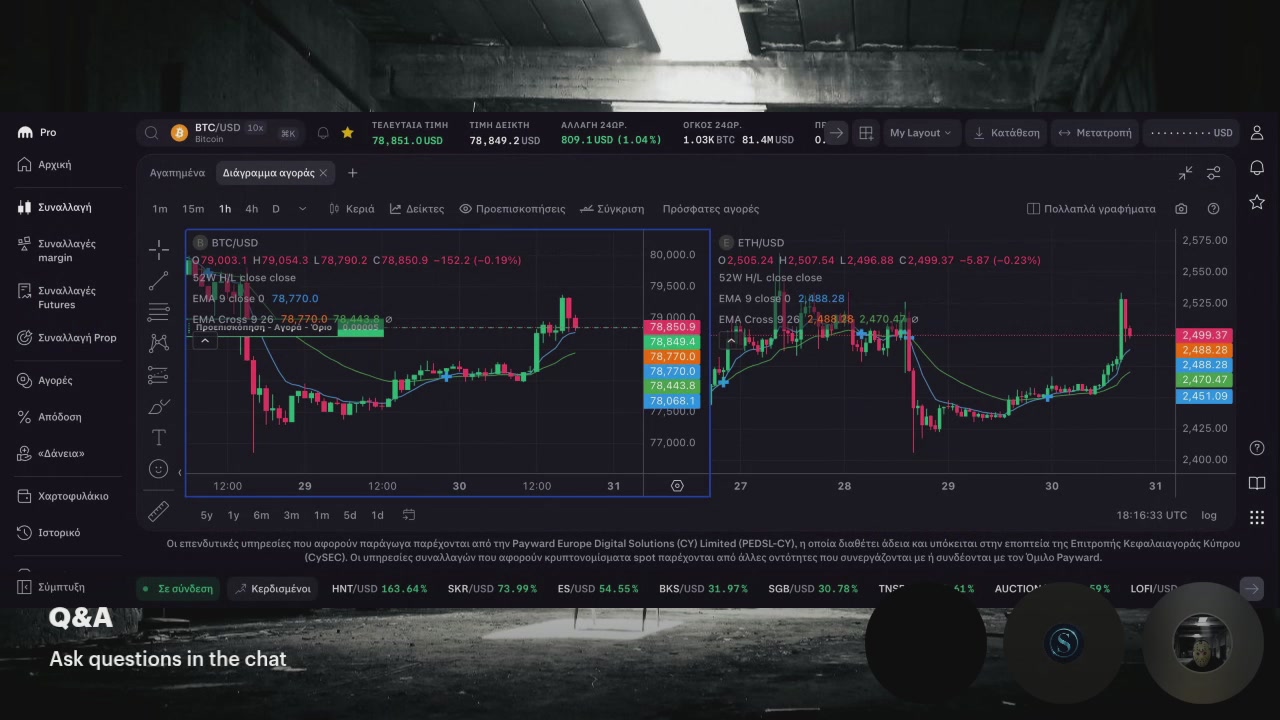The image size is (1280, 720).
Task: Select the Fibonacci lines drawing tool
Action: pos(158,312)
